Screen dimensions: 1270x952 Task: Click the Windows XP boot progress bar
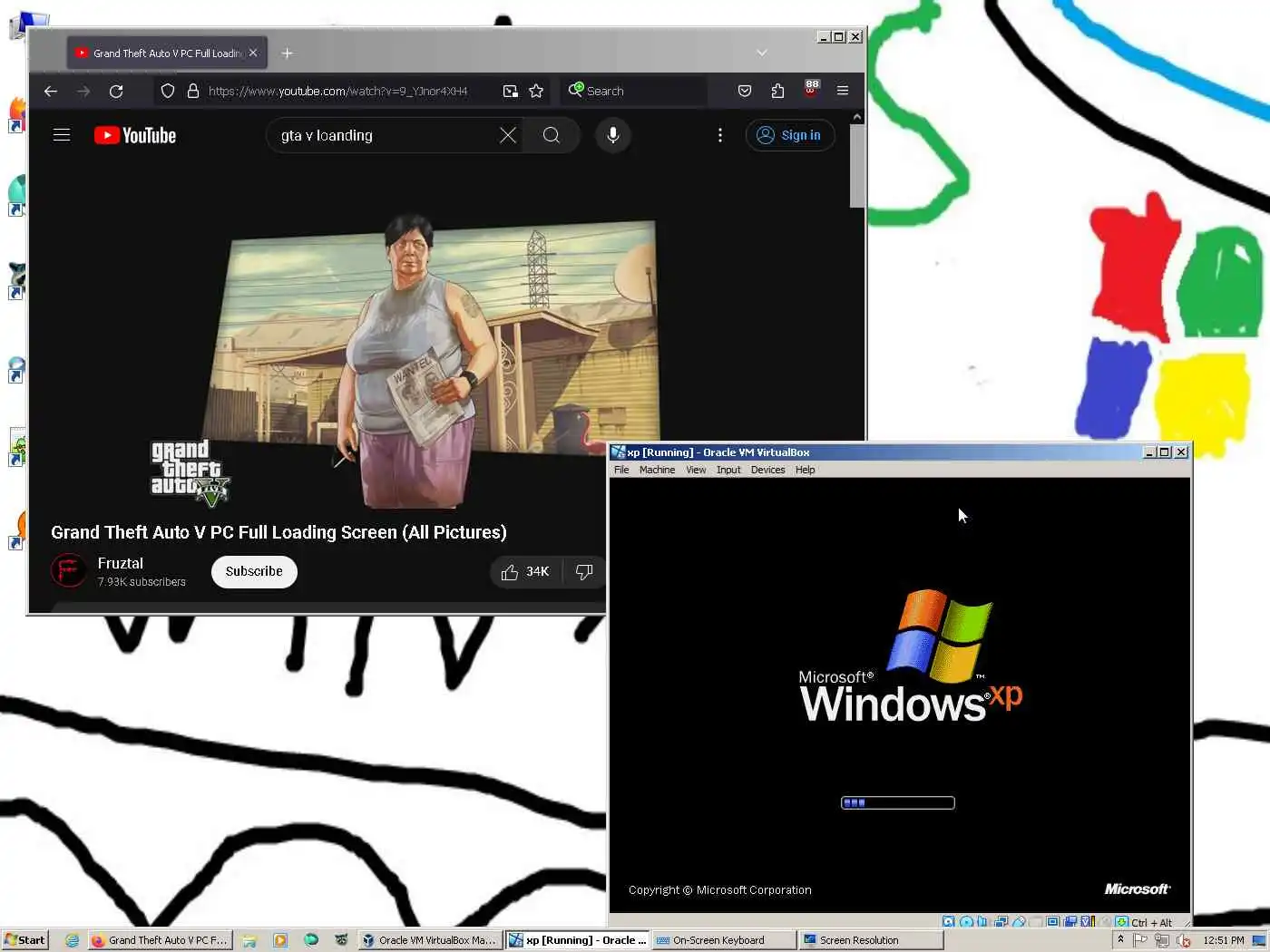point(898,802)
